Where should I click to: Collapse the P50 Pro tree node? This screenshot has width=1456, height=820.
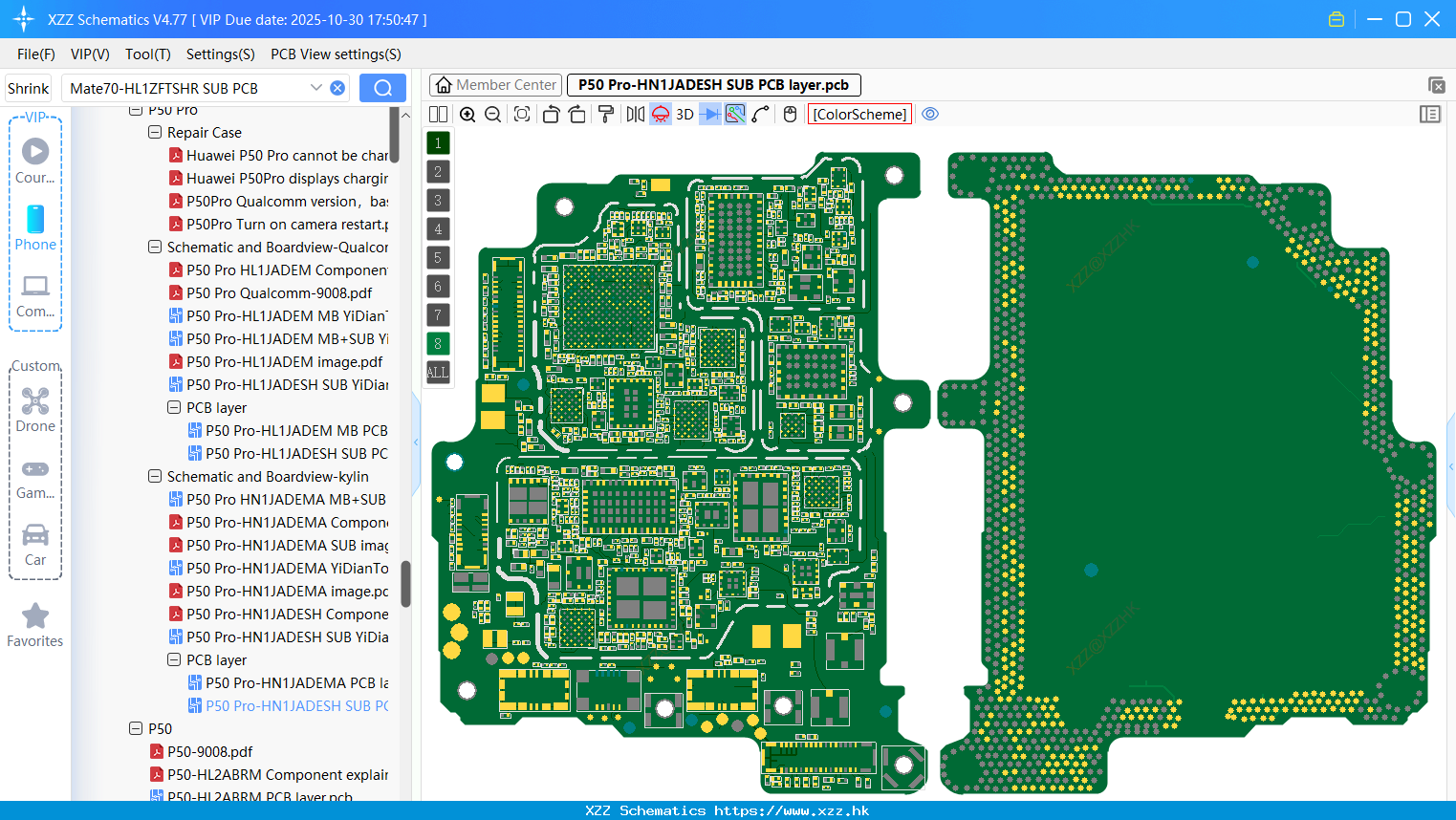pyautogui.click(x=136, y=111)
